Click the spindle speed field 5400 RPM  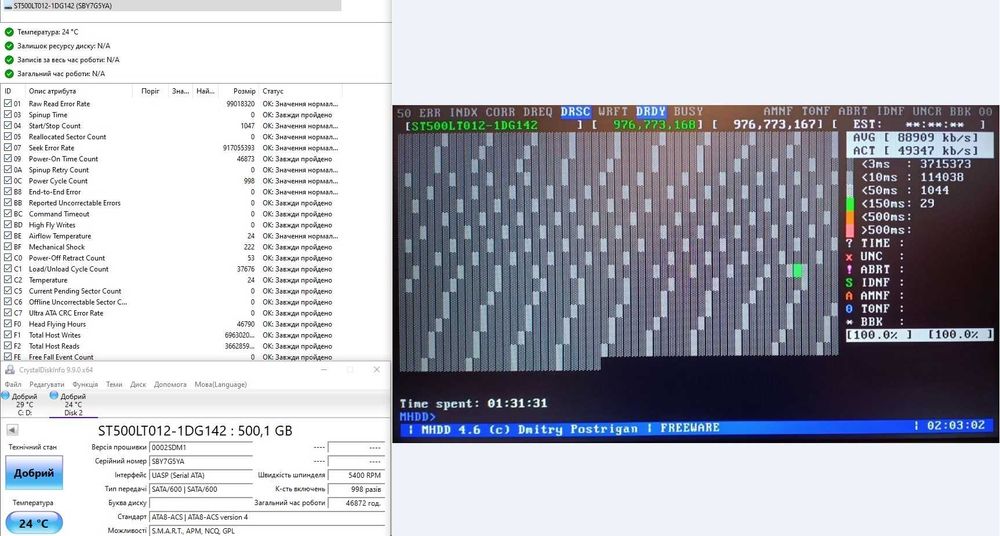[356, 475]
